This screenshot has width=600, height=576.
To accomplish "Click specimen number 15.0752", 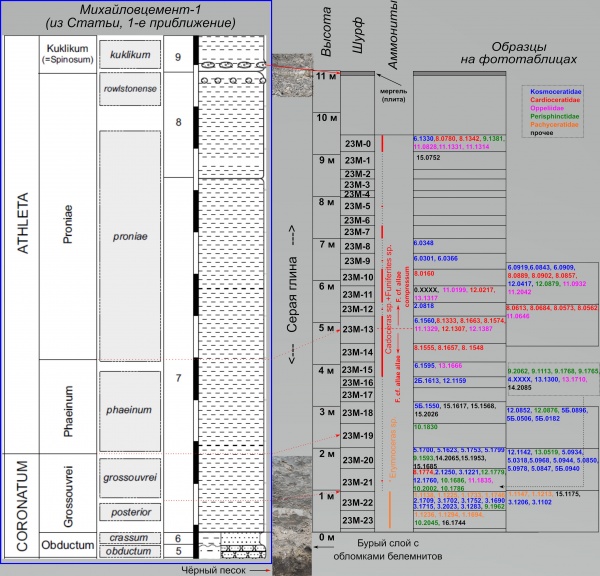I will [x=428, y=157].
